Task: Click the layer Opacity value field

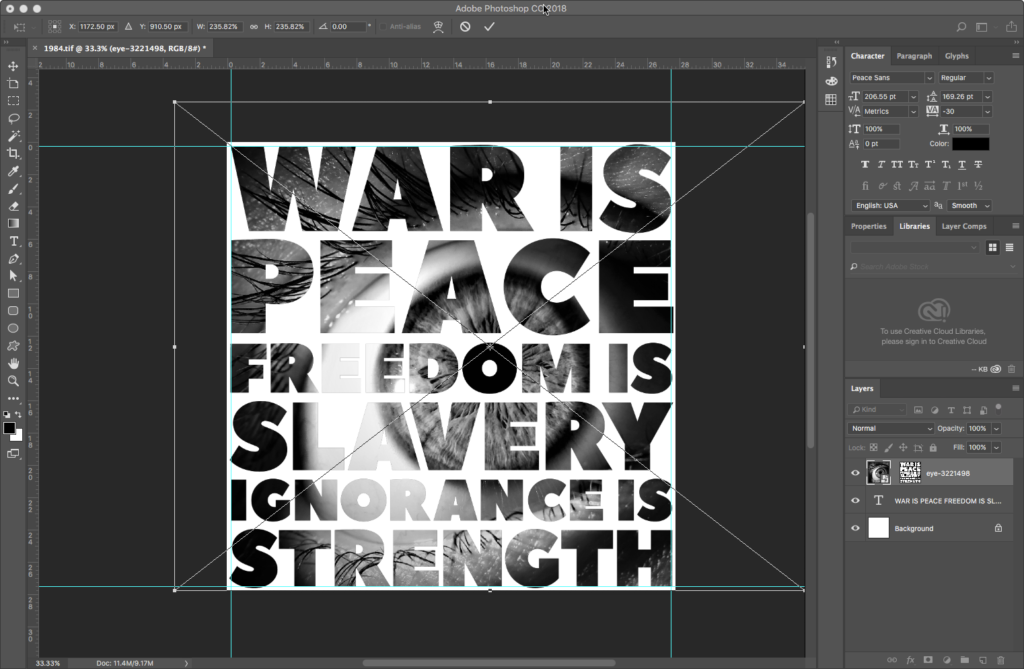Action: (975, 428)
